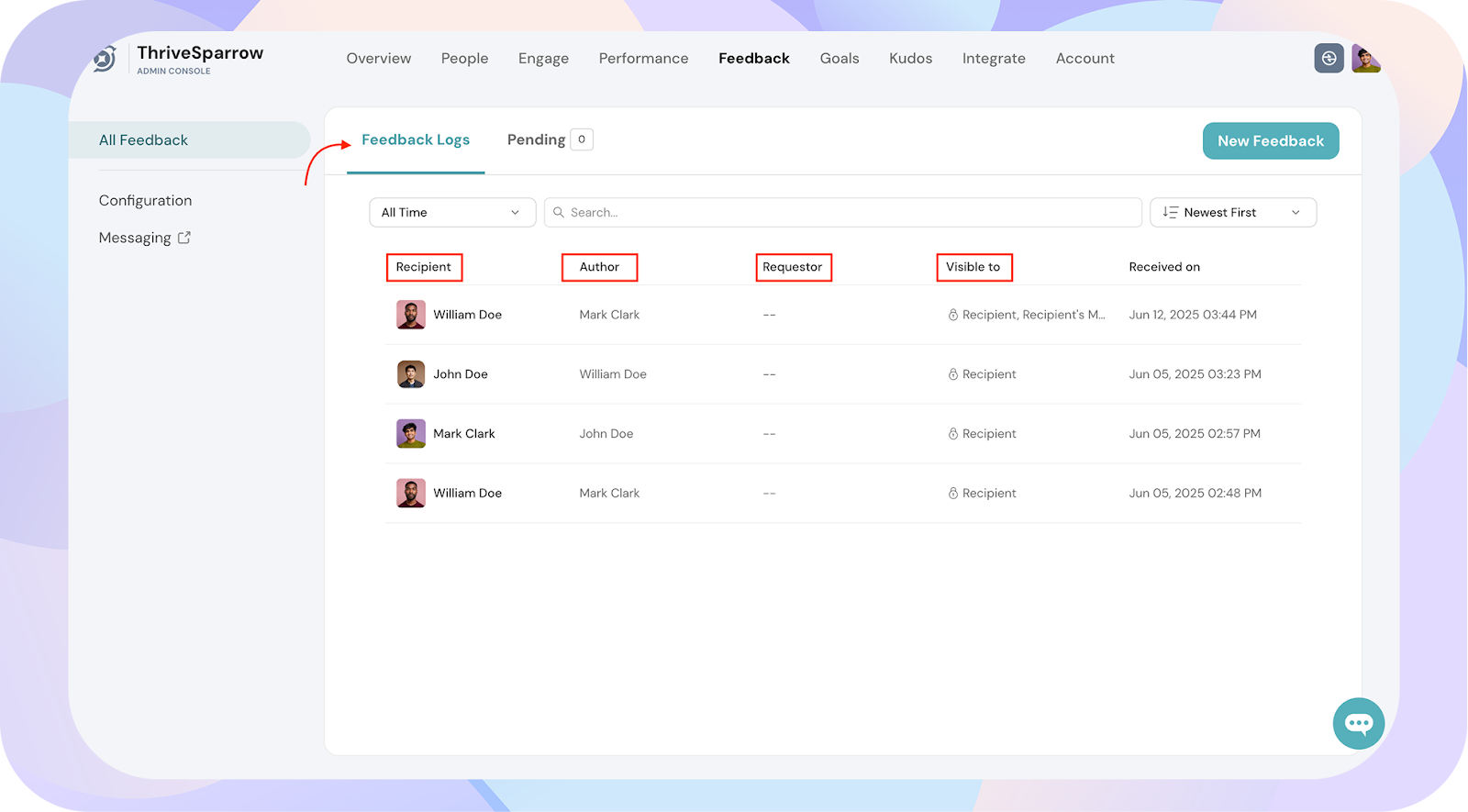Select the Feedback menu item

pos(754,59)
